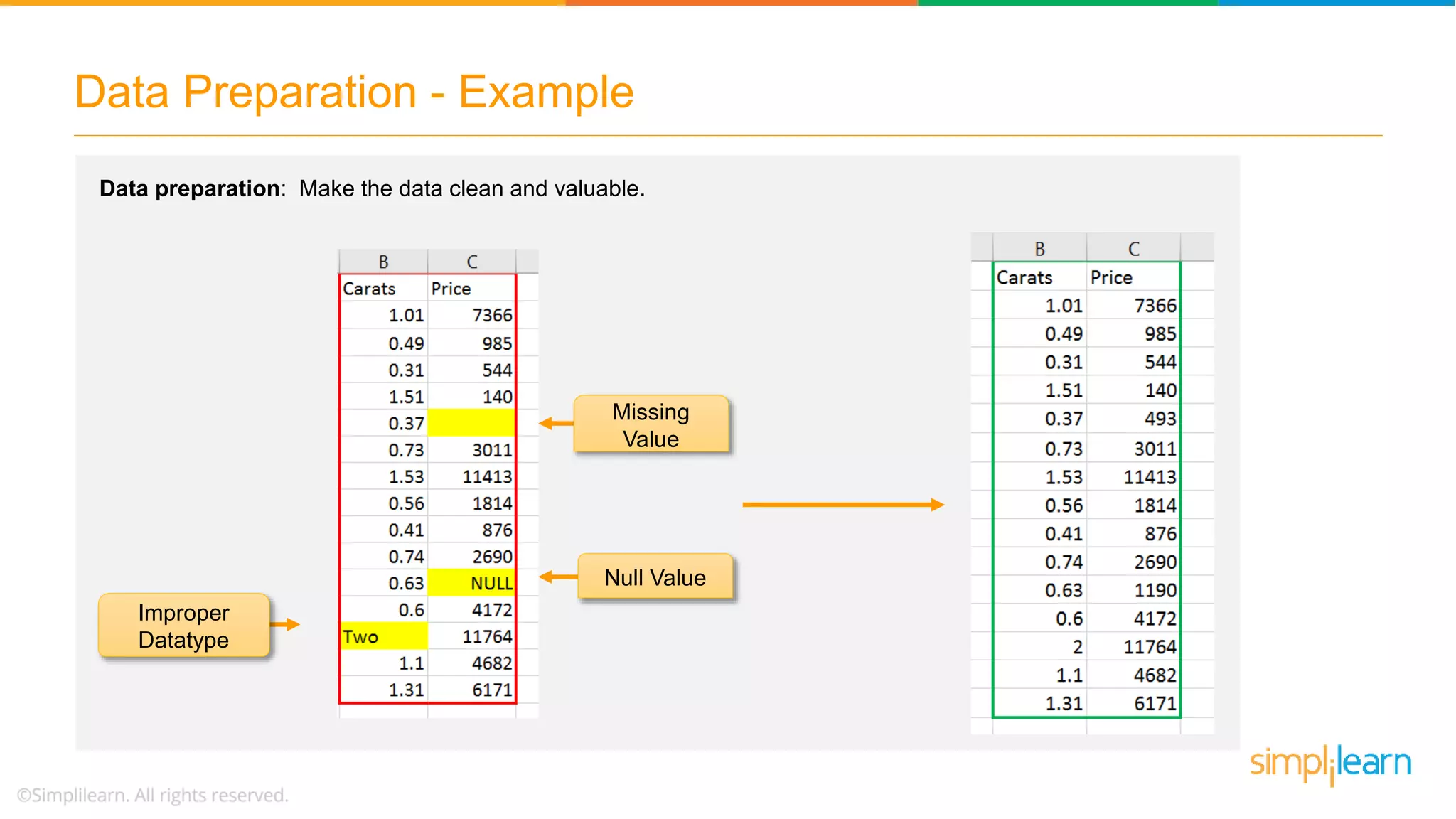Screen dimensions: 1456x819
Task: Select '4682' in the green-bordered table
Action: 1133,675
